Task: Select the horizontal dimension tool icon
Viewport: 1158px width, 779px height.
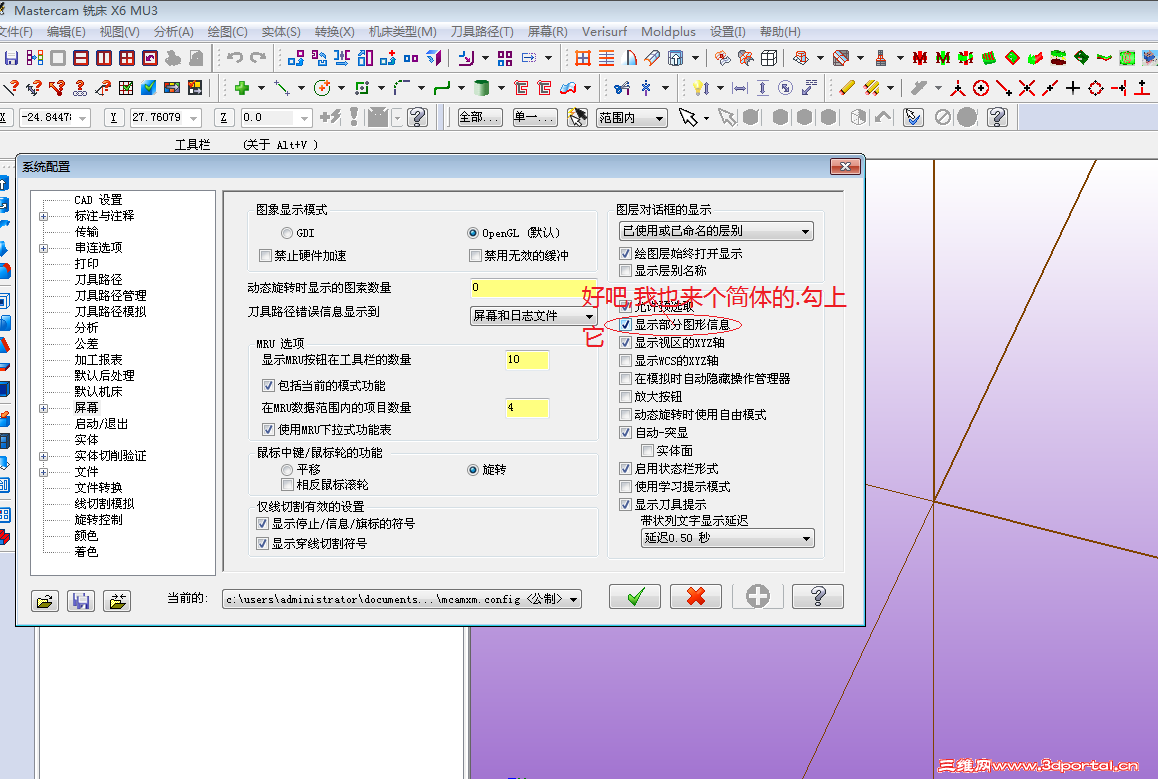Action: (740, 89)
